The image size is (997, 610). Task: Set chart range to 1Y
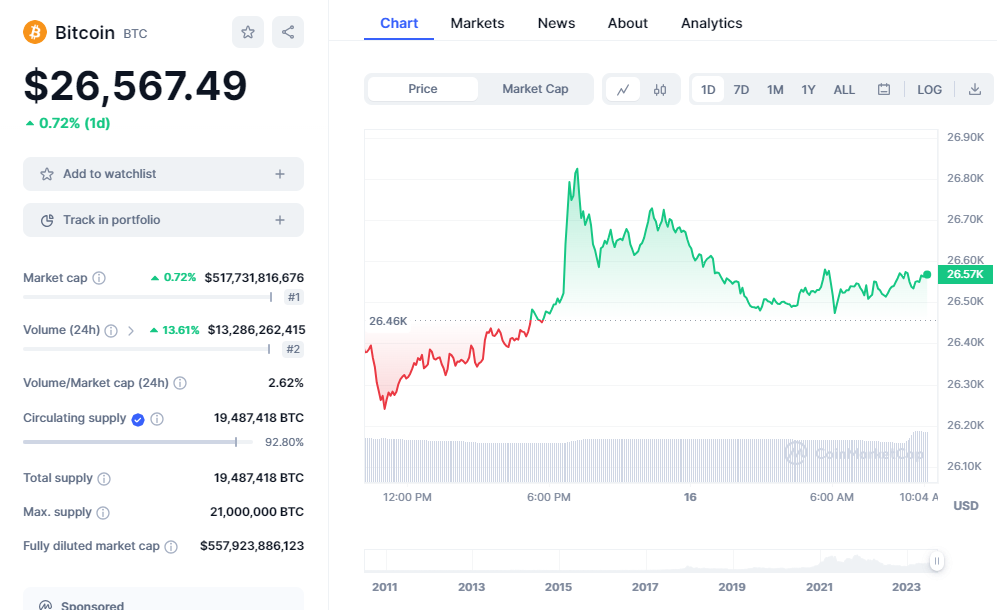point(808,90)
